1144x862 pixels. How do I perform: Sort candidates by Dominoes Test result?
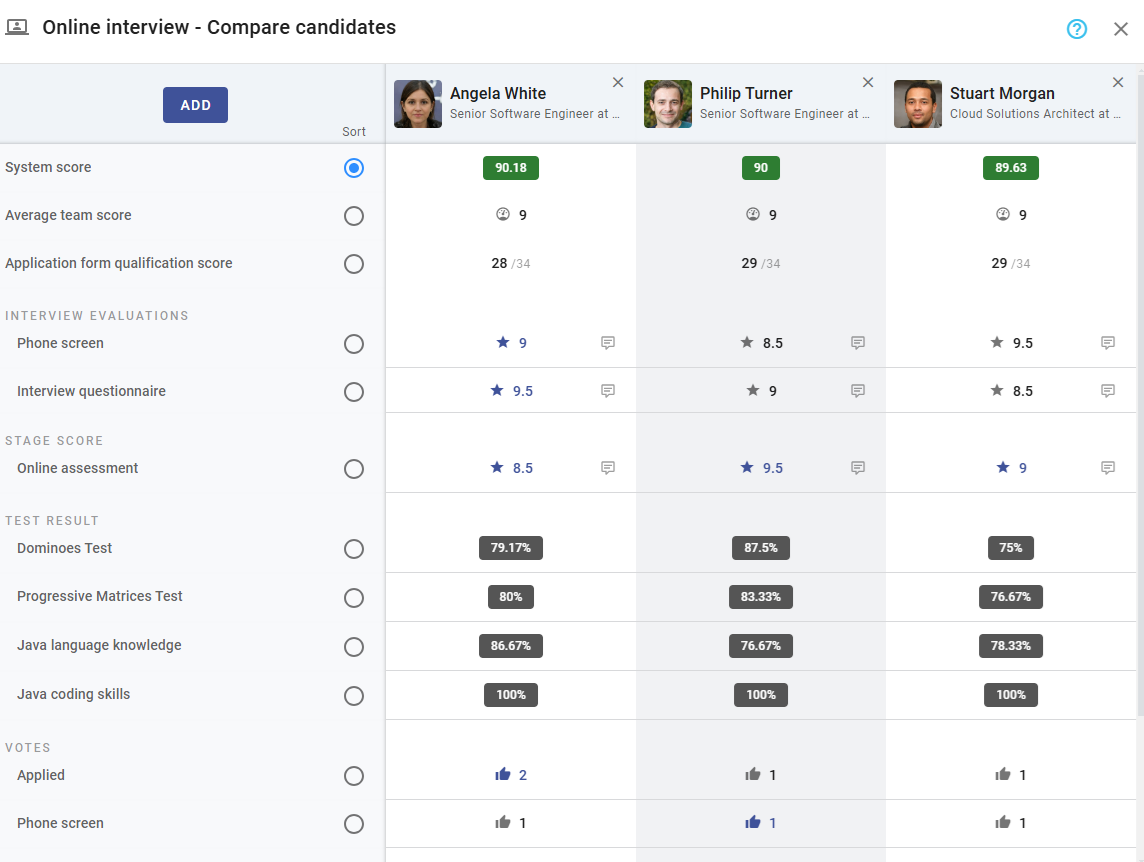[x=354, y=548]
